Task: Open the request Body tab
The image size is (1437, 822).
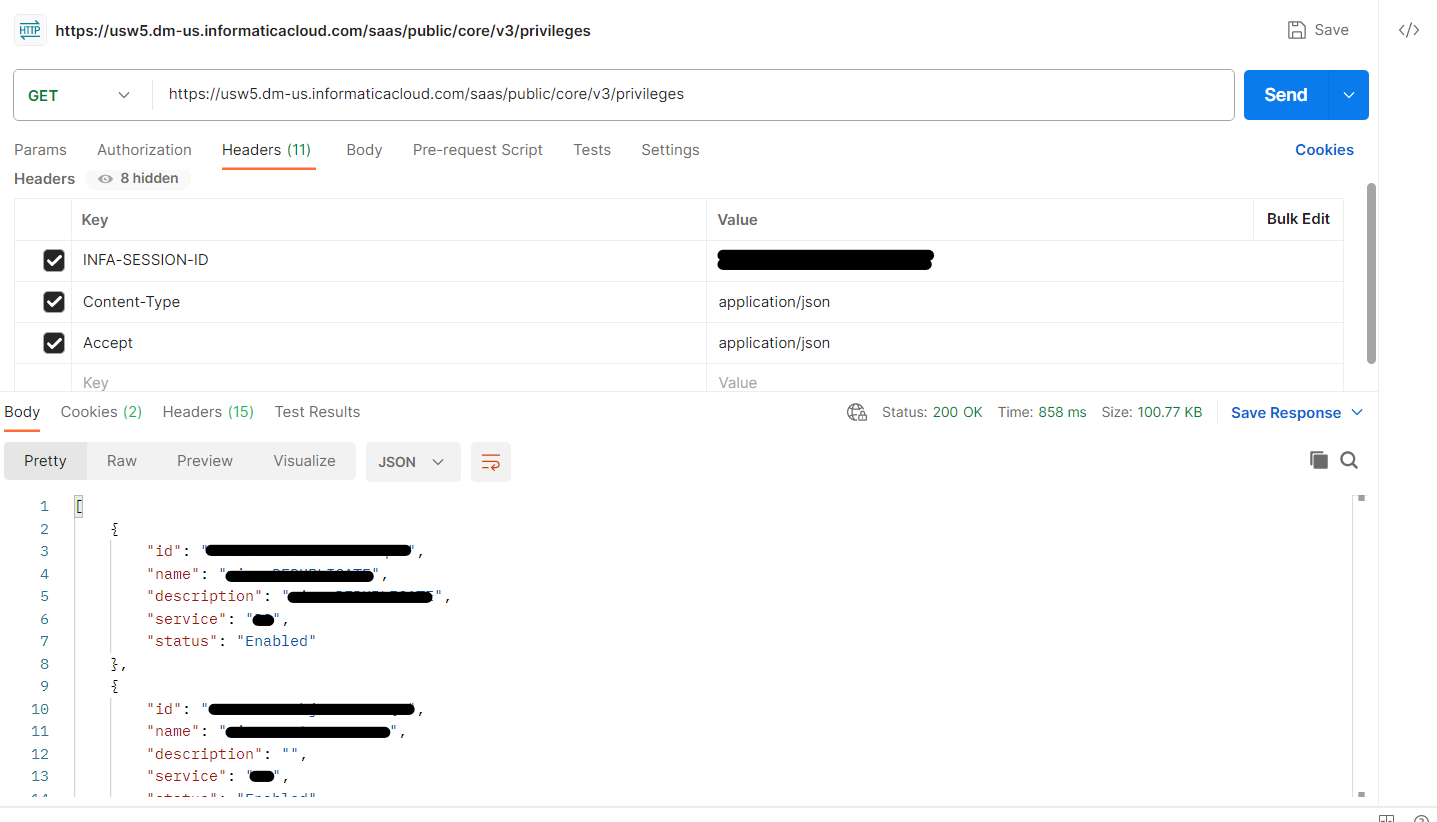Action: pyautogui.click(x=364, y=150)
